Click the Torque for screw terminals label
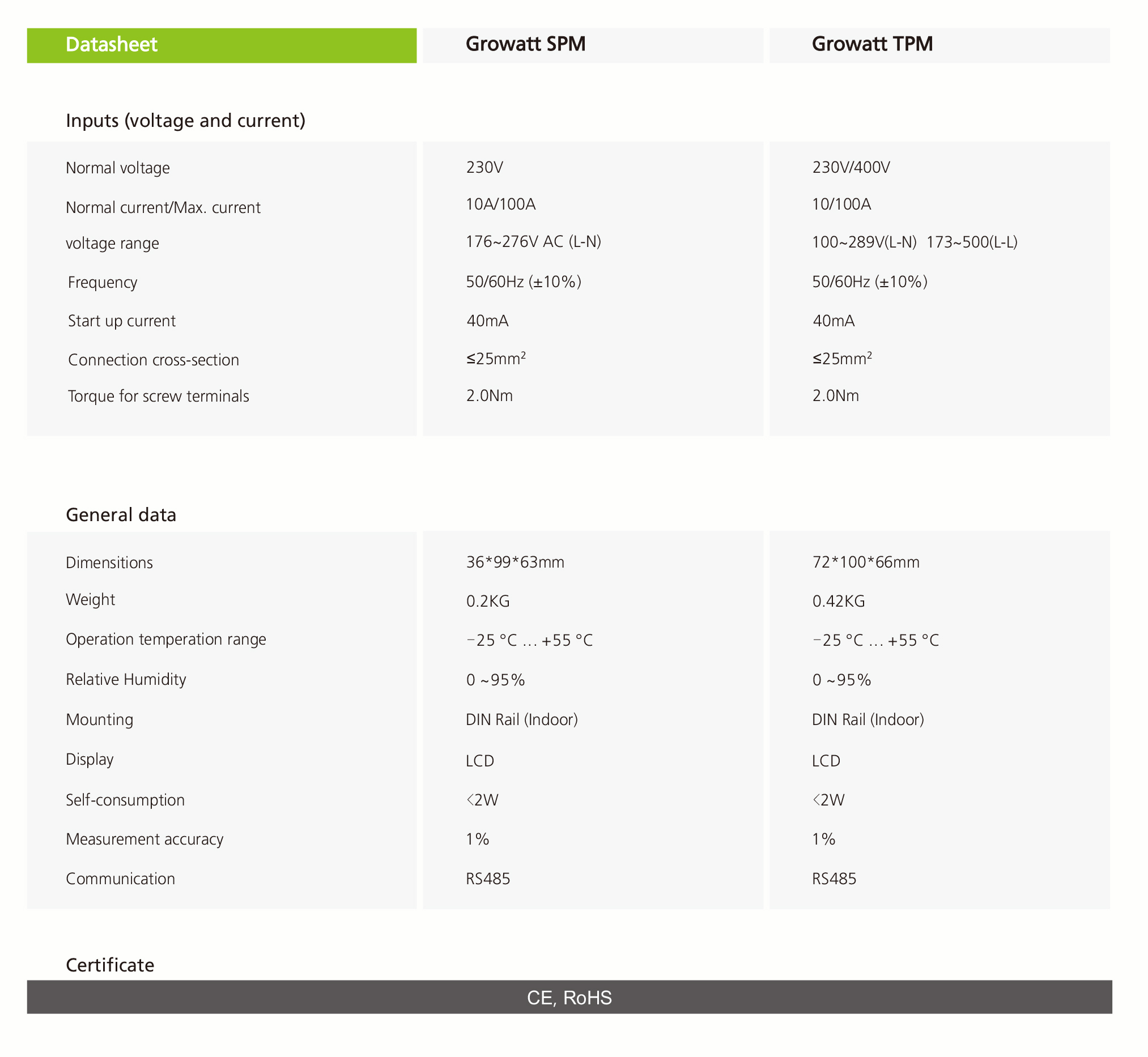Viewport: 1148px width, 1057px height. point(159,397)
